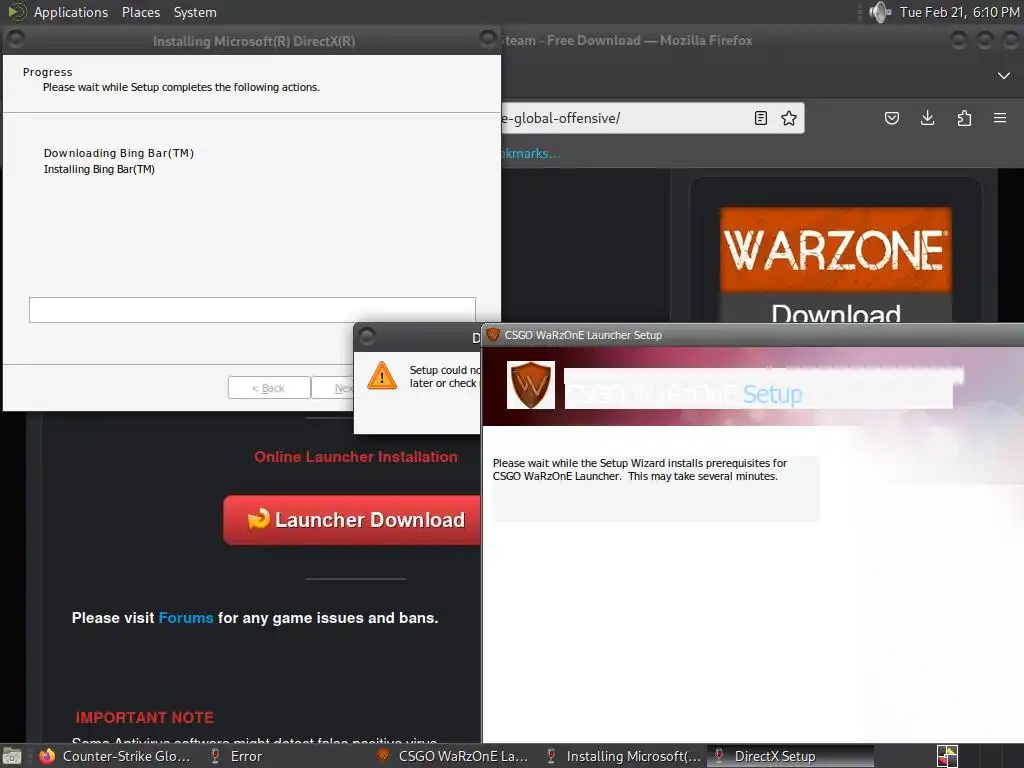The height and width of the screenshot is (768, 1024).
Task: Click the show desktop icon in the bottom panel
Action: pyautogui.click(x=11, y=756)
